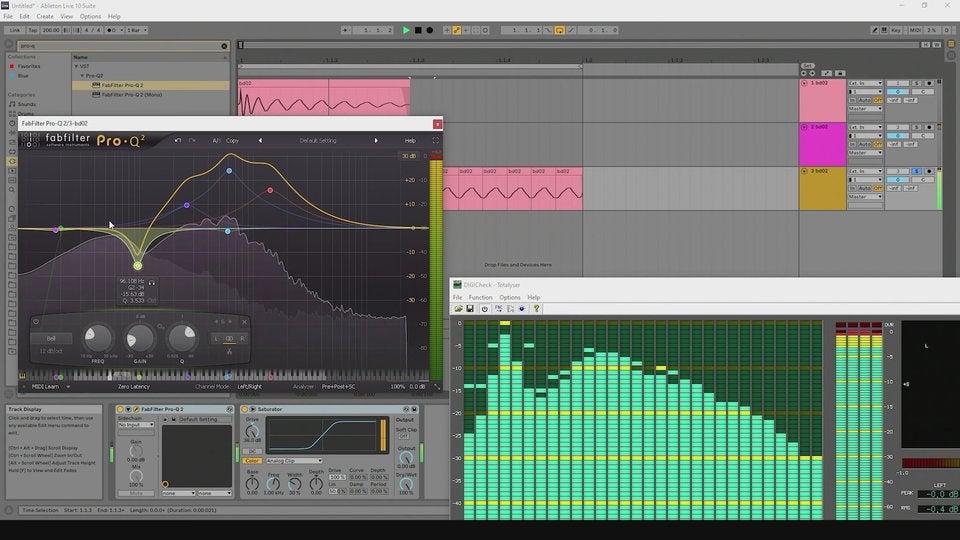Click the Copy button in Pro-Q 2 header

coord(232,140)
